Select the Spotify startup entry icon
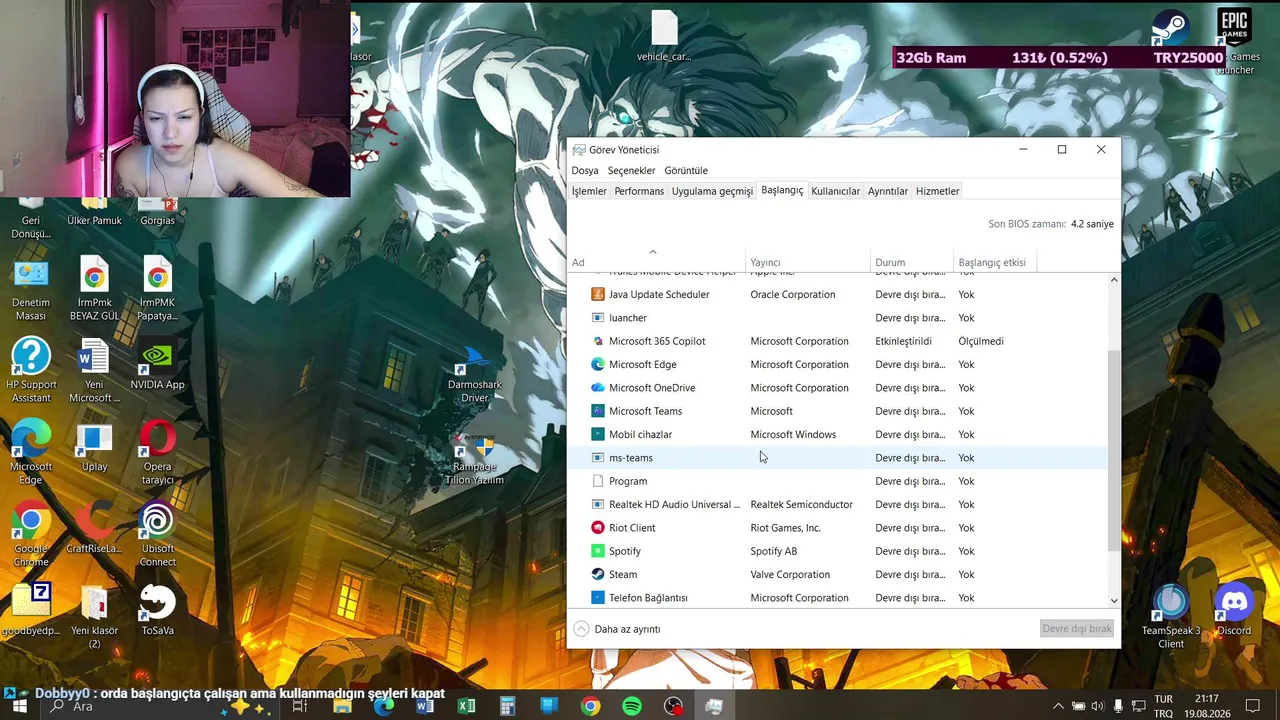Image resolution: width=1280 pixels, height=720 pixels. [598, 551]
